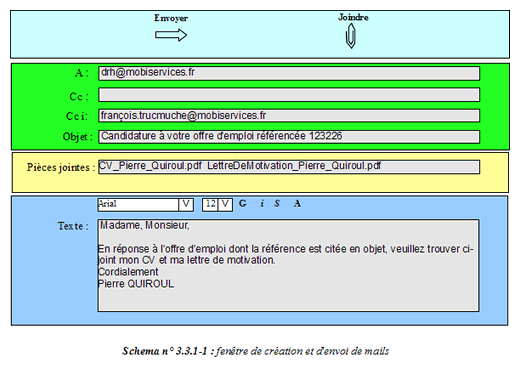Click the 'Pierre QUIROUL' signature line

pyautogui.click(x=136, y=284)
